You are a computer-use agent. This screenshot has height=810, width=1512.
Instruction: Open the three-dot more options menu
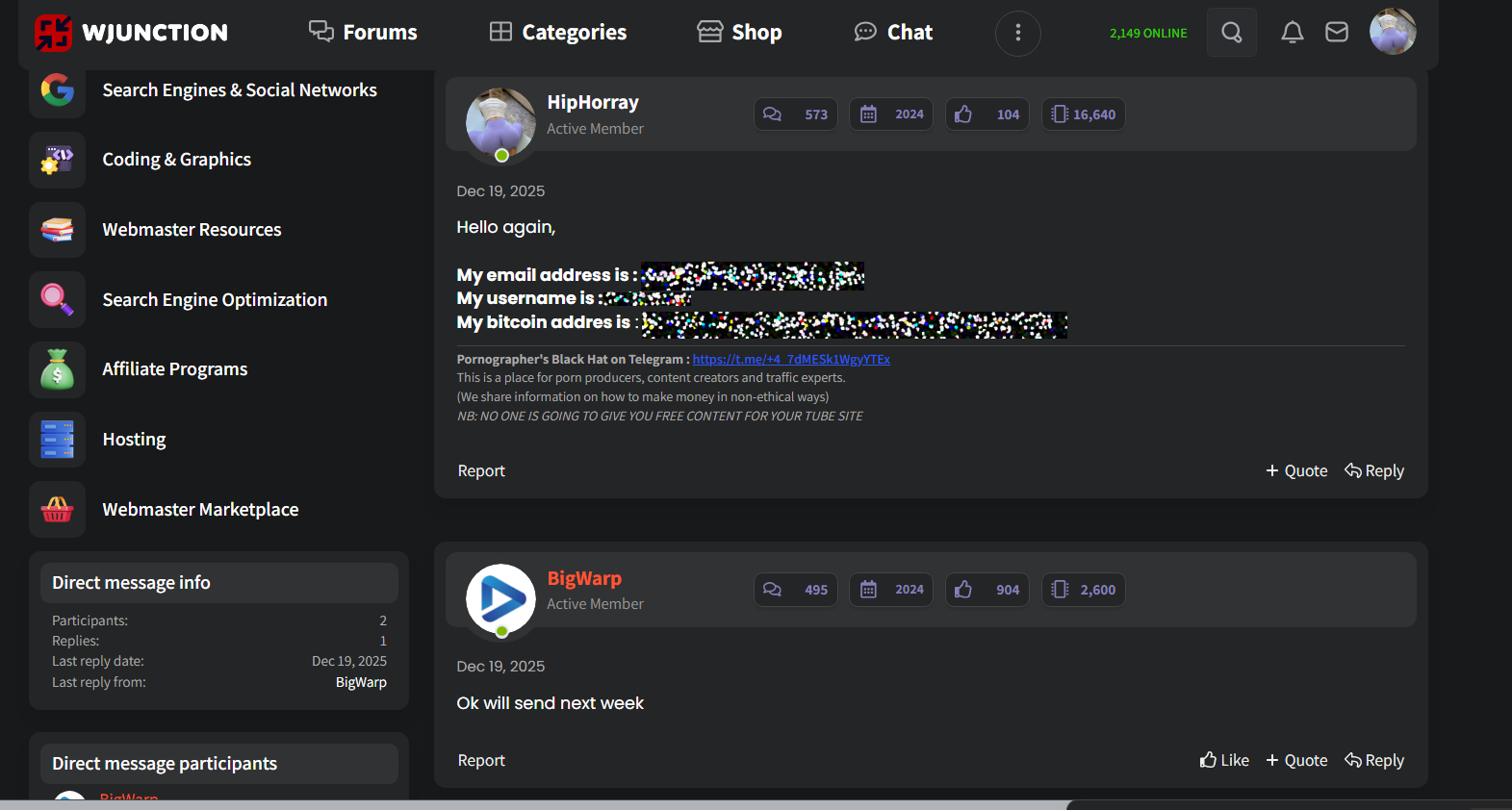pos(1017,34)
